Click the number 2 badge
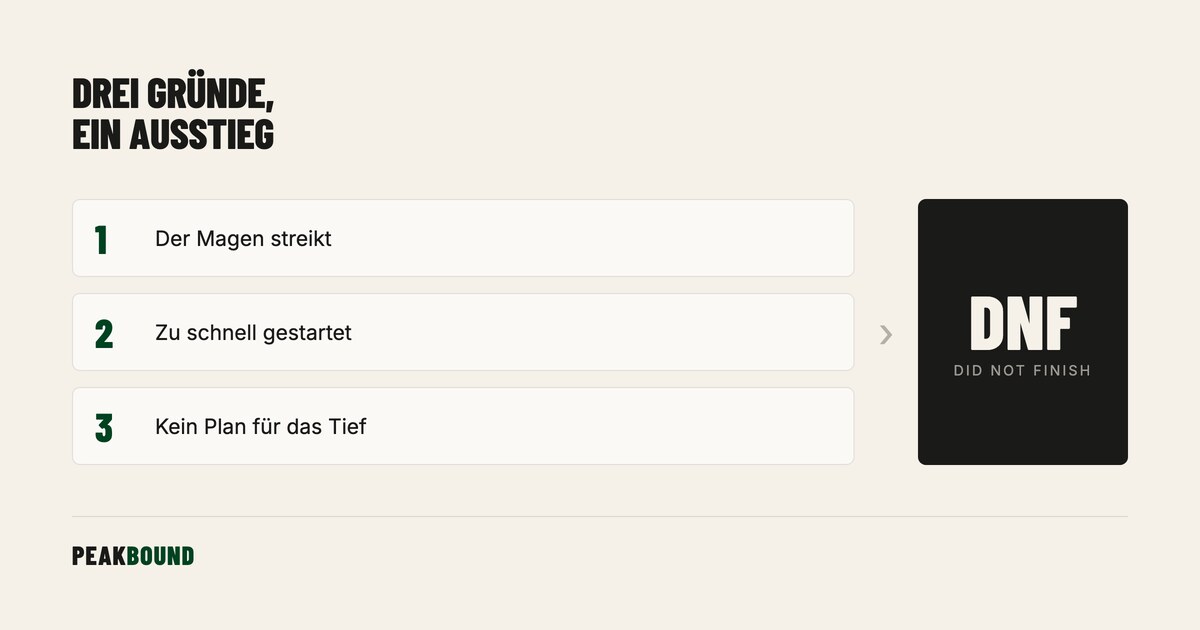 tap(104, 333)
